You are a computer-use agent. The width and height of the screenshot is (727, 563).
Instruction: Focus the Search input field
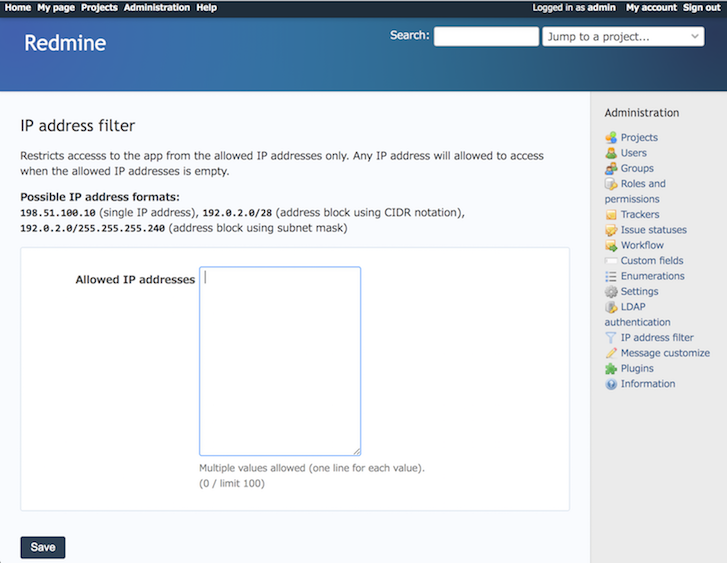(486, 37)
